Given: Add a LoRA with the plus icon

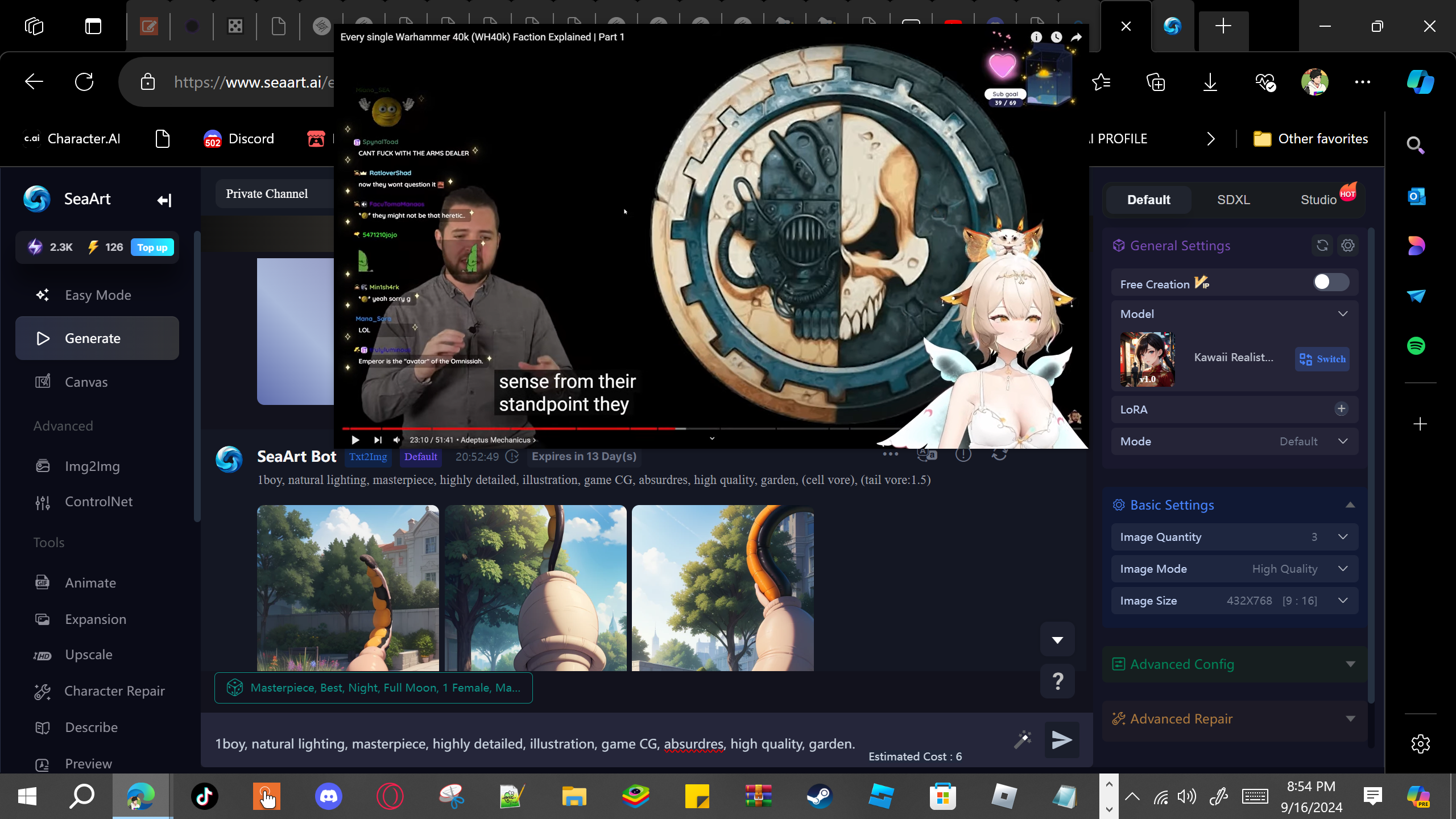Looking at the screenshot, I should pos(1341,409).
